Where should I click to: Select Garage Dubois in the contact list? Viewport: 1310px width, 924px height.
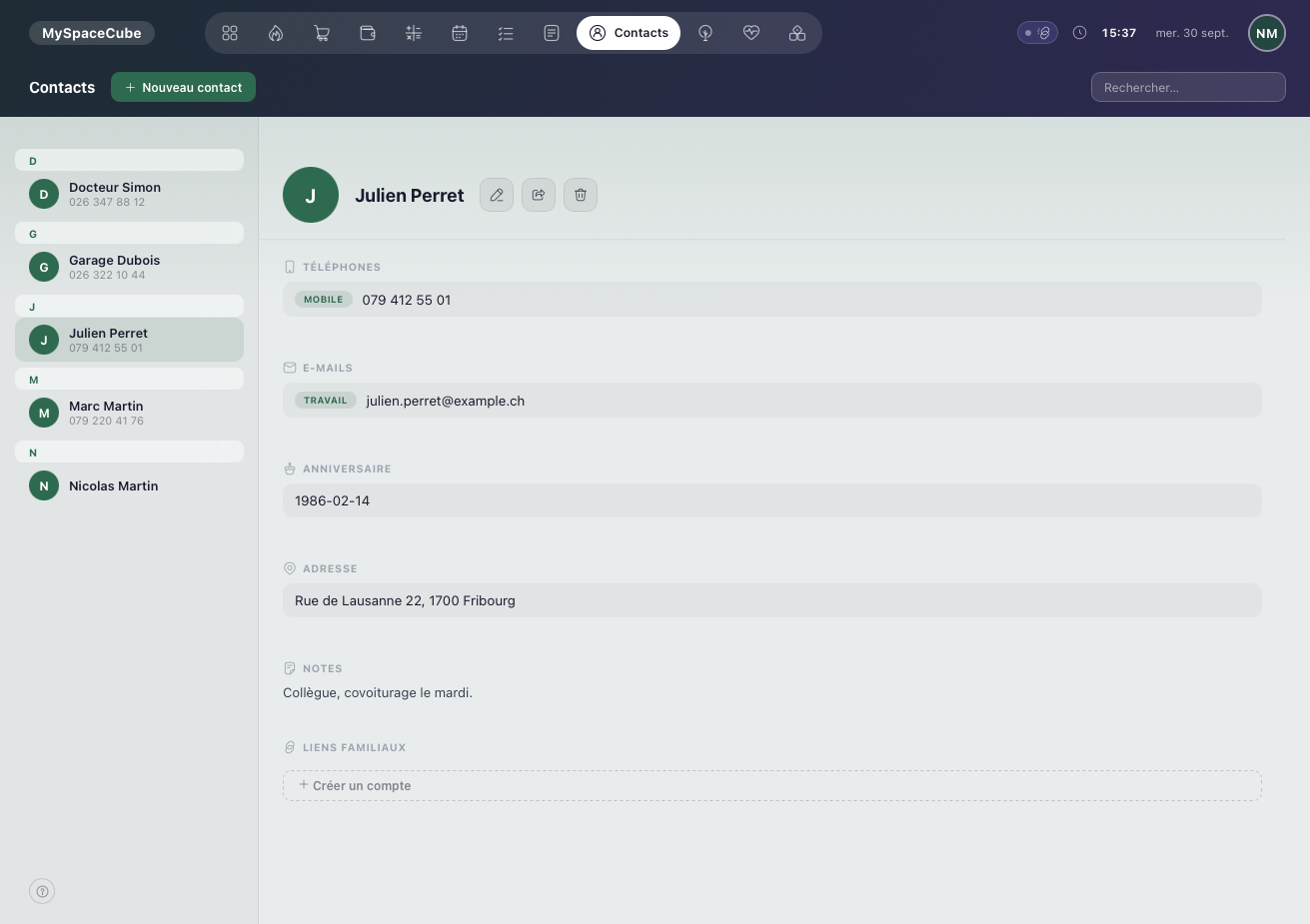(x=129, y=267)
